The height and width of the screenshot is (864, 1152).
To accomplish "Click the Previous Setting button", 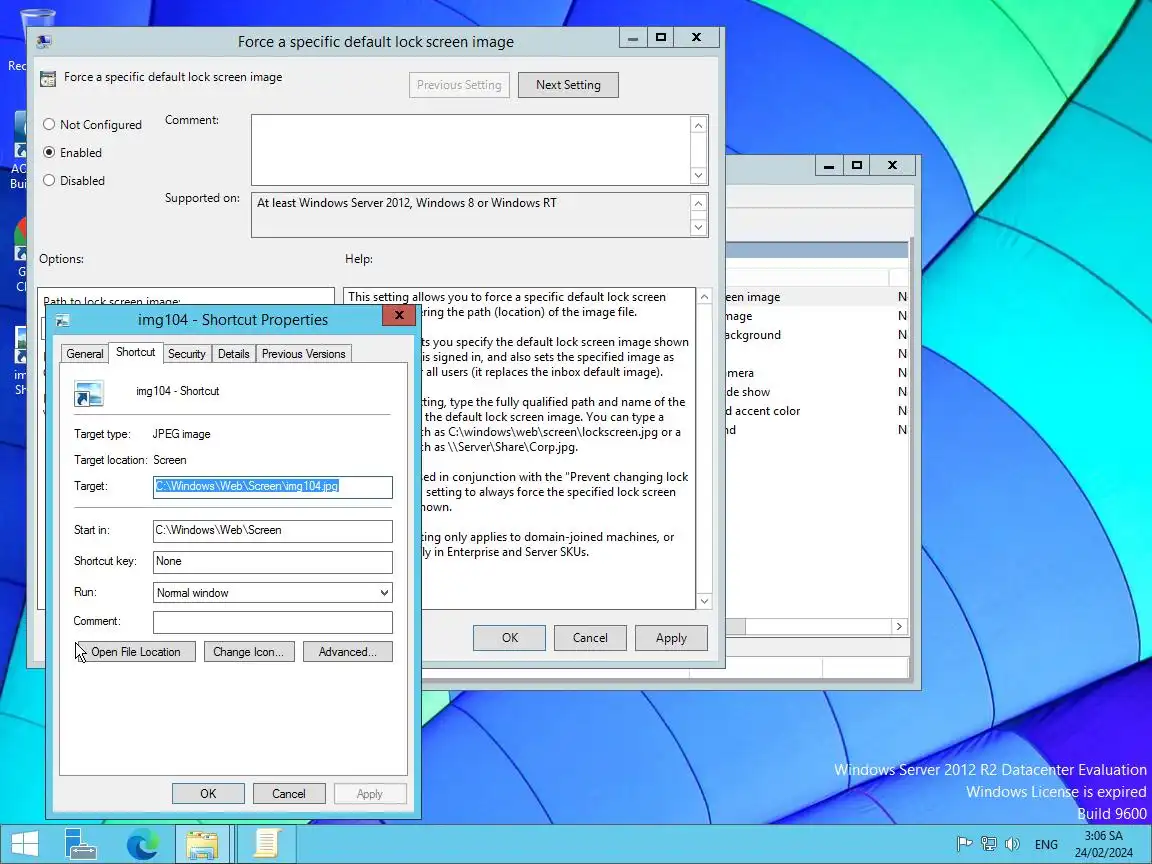I will coord(459,84).
